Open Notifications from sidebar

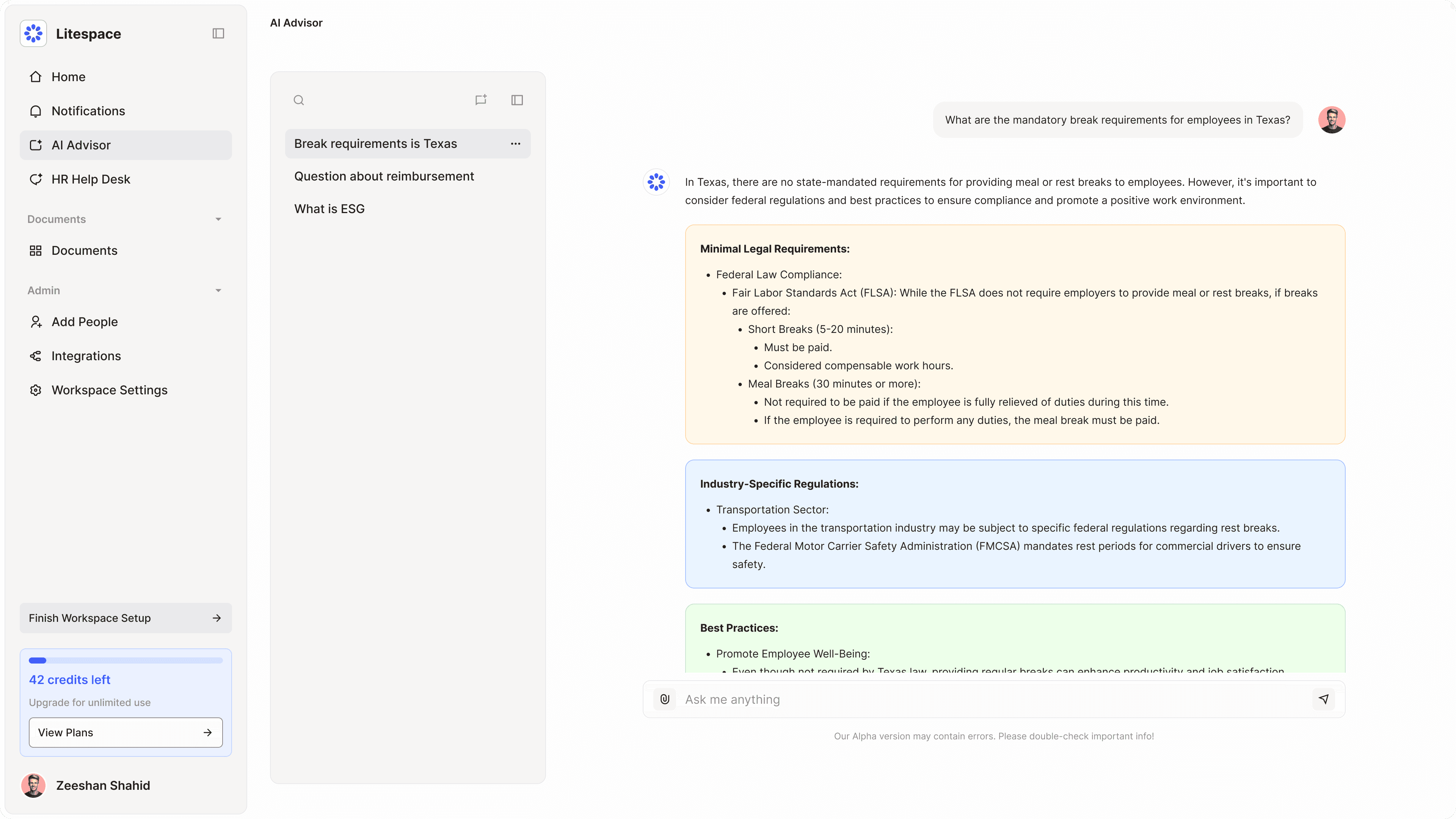pos(88,111)
